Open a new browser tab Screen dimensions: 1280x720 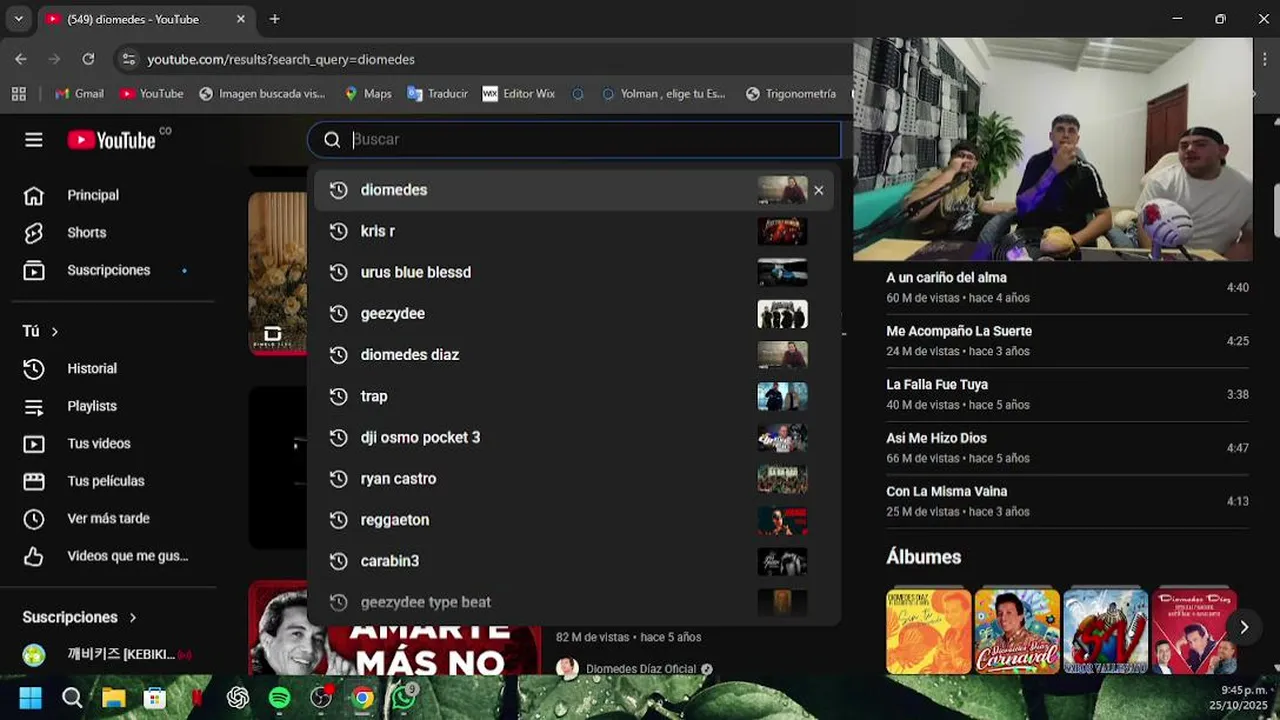click(x=275, y=19)
